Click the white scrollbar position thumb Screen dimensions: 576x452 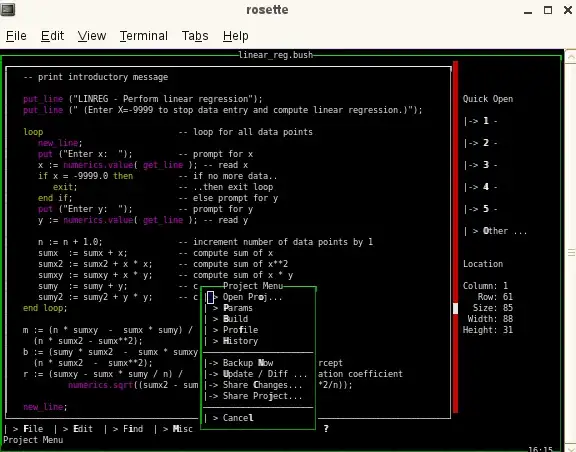click(456, 309)
